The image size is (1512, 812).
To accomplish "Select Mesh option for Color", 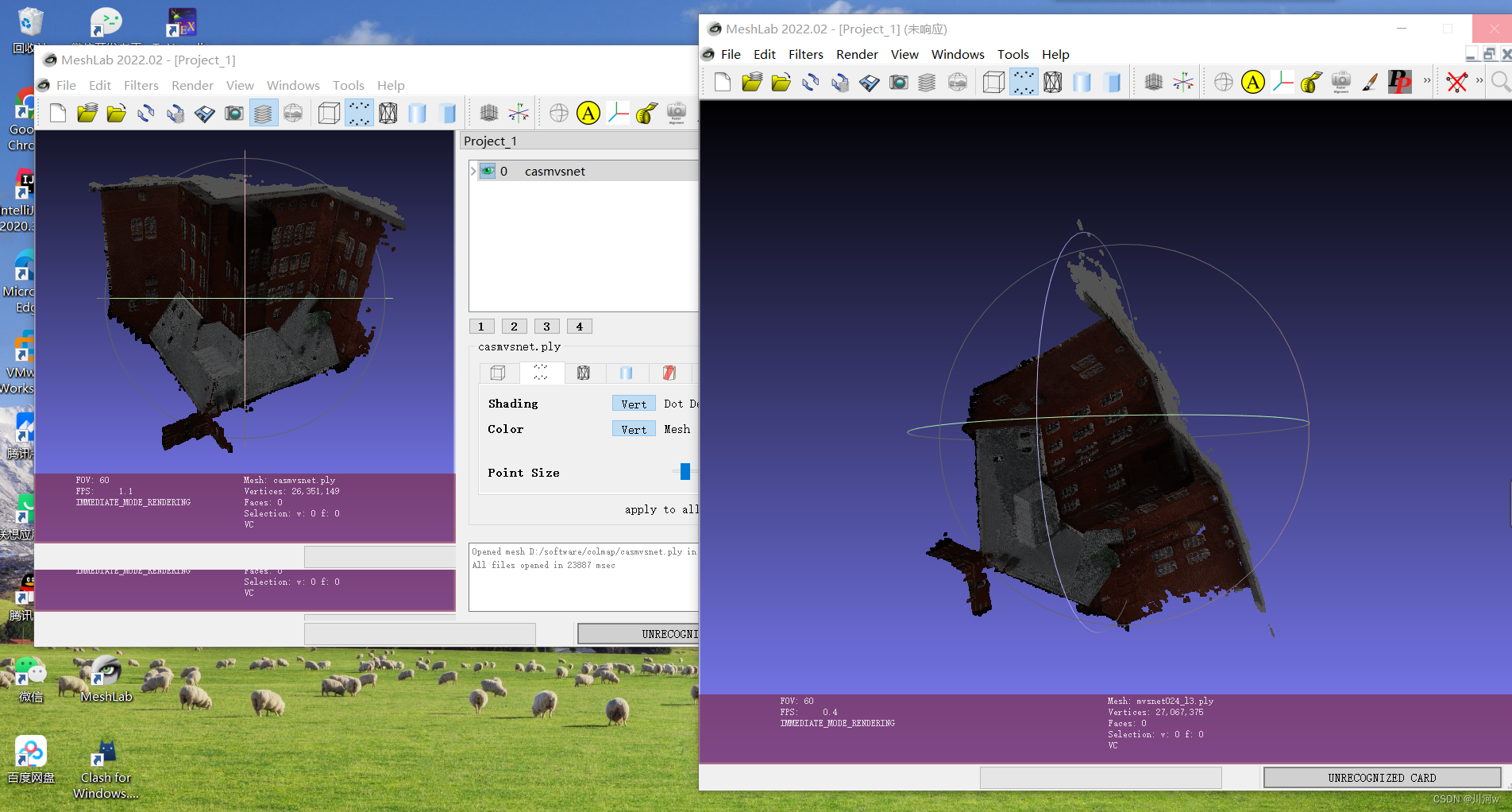I will [x=677, y=429].
